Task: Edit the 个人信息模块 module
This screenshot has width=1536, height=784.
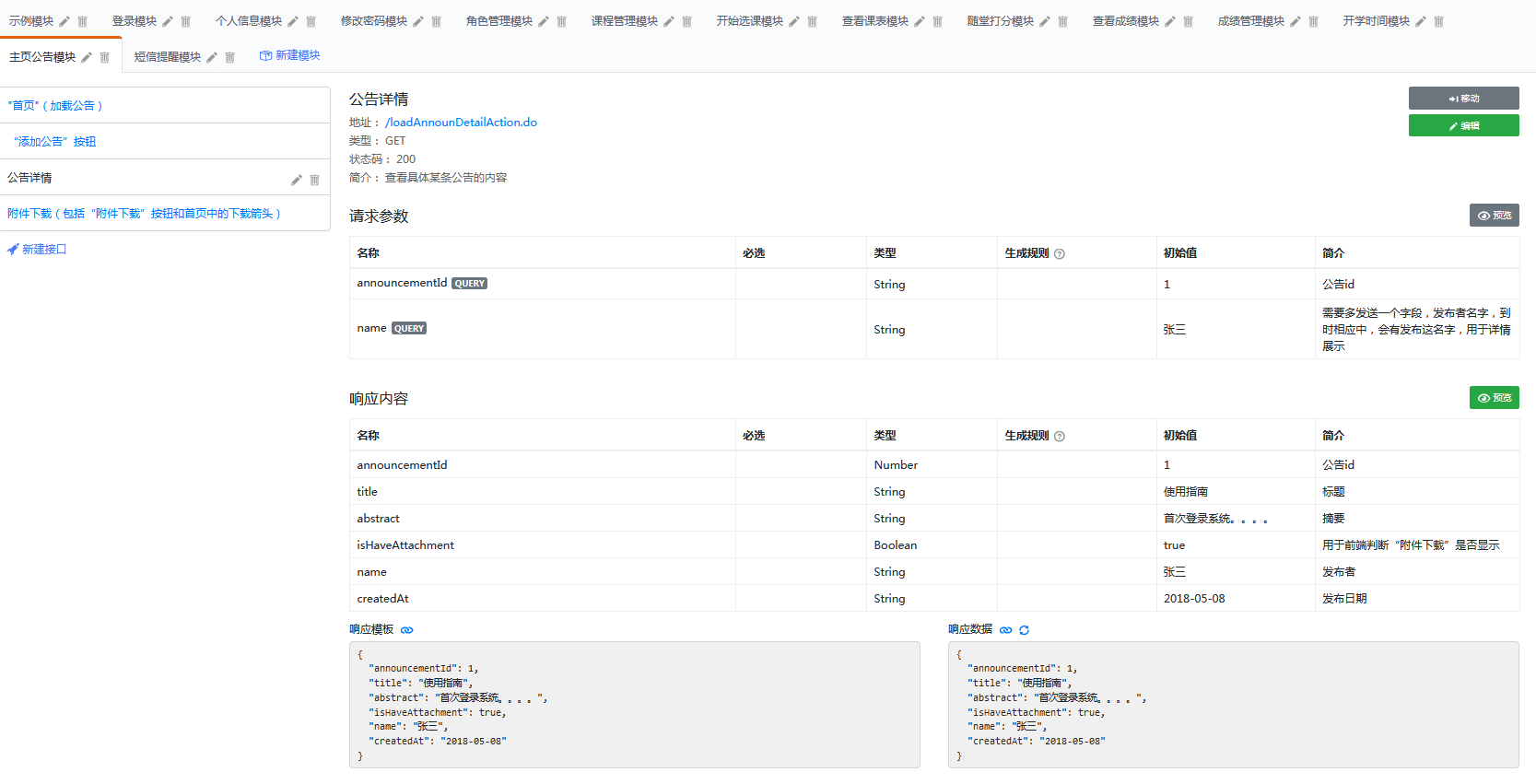Action: point(293,21)
